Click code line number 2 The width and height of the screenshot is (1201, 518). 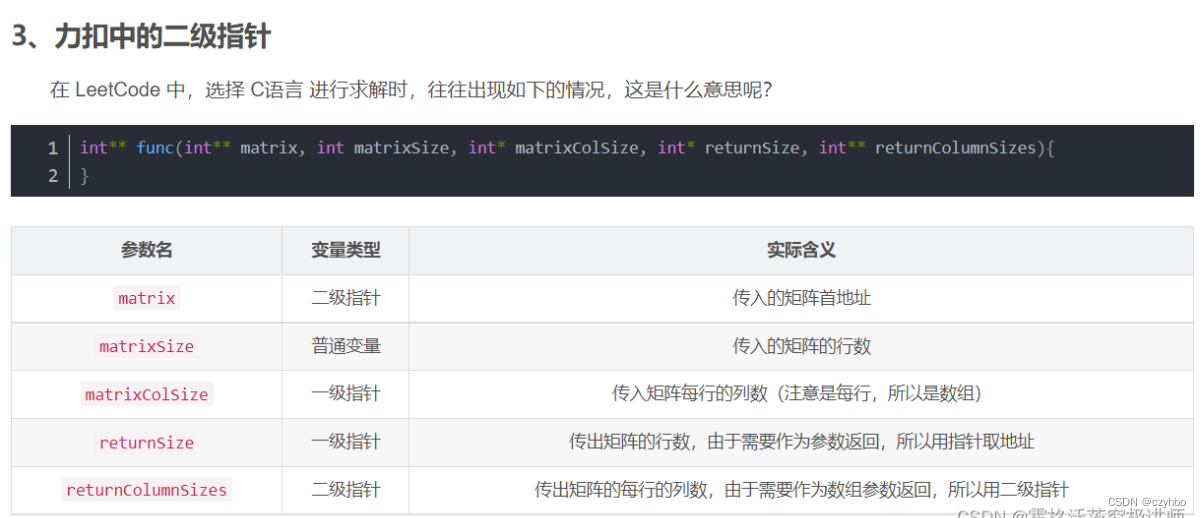coord(52,176)
